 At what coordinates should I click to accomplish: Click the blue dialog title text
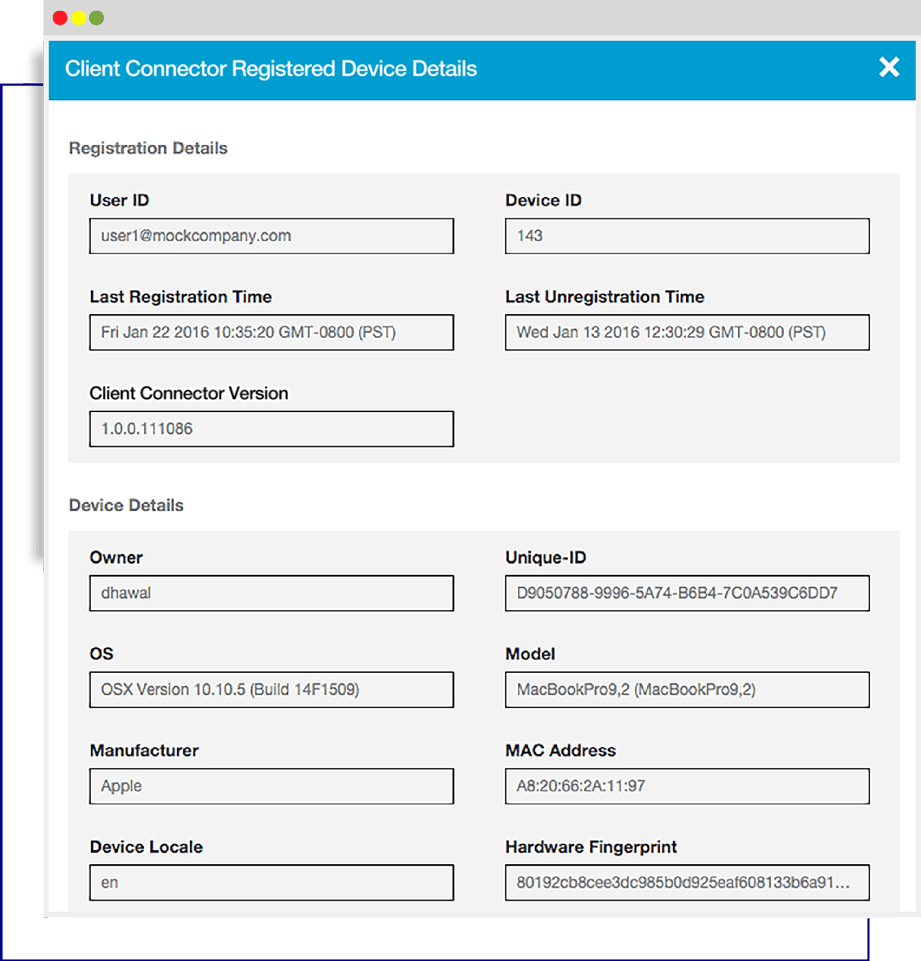(x=271, y=69)
